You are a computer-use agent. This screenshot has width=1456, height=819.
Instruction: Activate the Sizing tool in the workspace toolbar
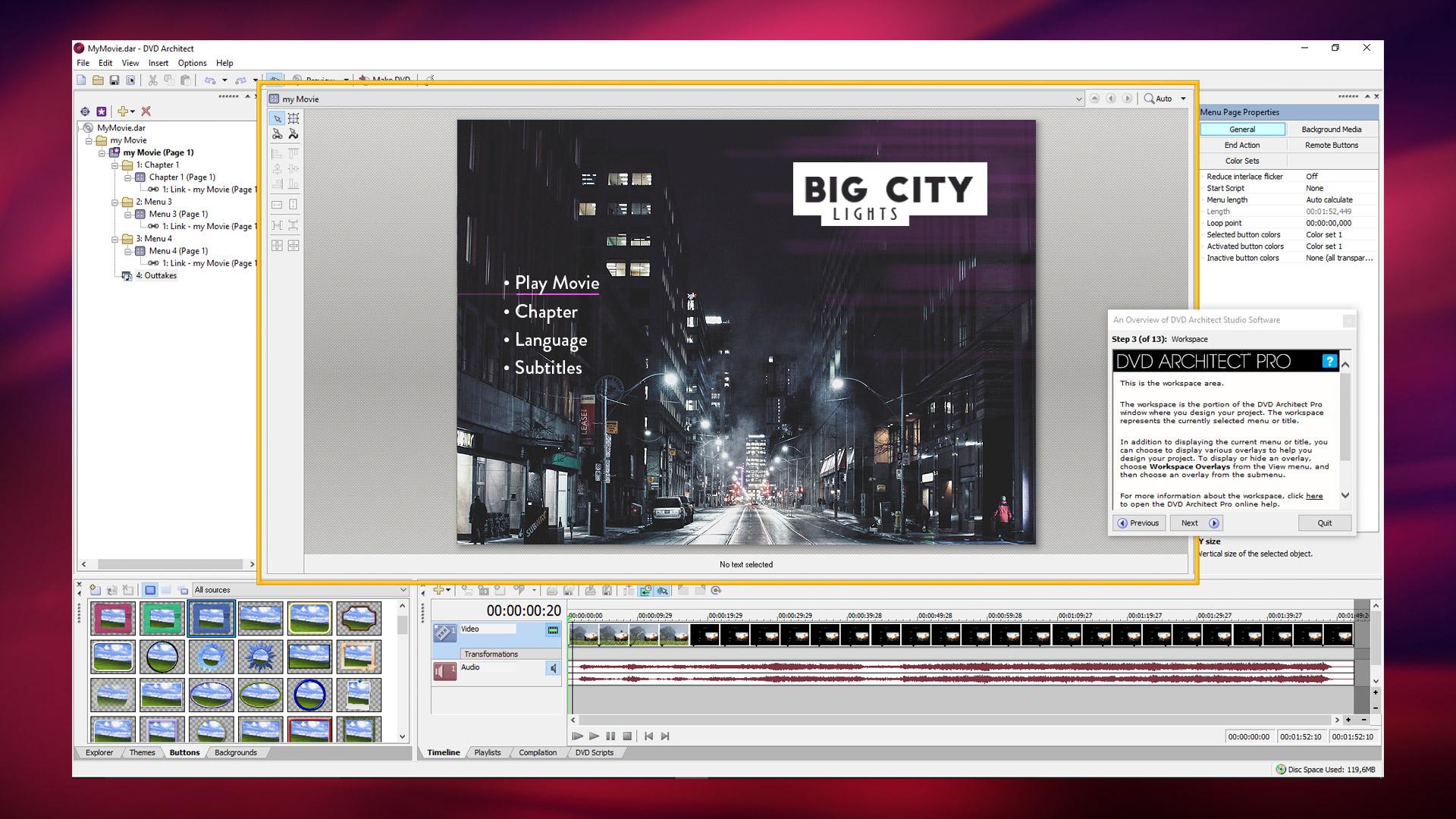295,118
